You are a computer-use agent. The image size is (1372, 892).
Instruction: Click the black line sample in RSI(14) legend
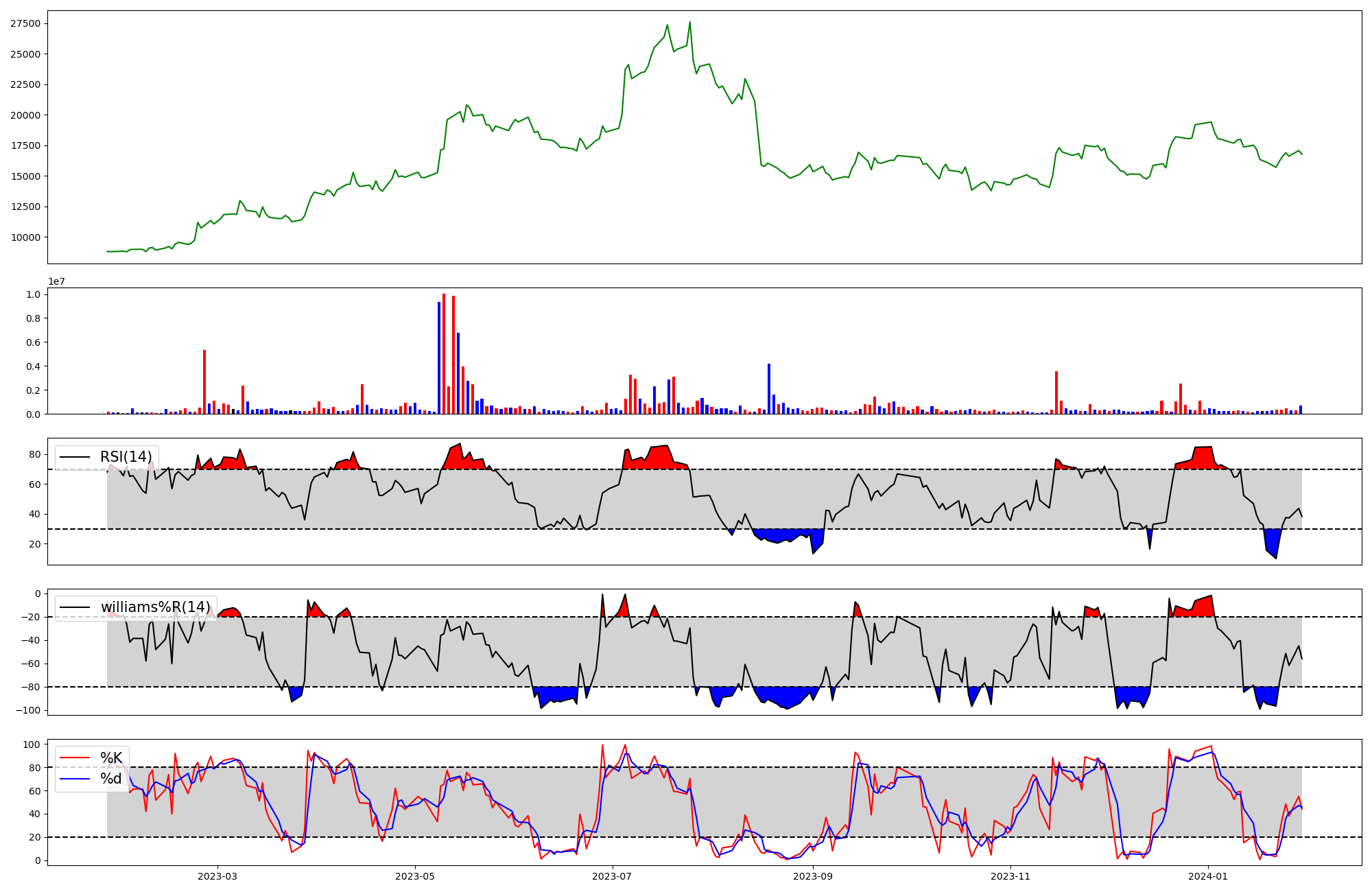click(x=75, y=458)
